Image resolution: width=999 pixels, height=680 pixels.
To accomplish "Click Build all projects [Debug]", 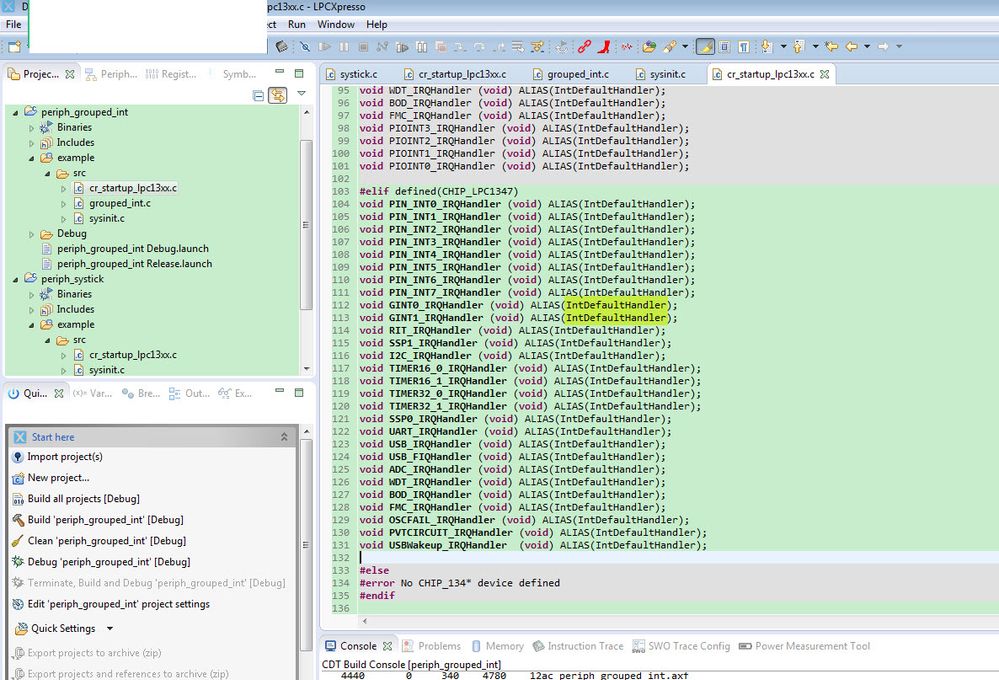I will pyautogui.click(x=83, y=498).
